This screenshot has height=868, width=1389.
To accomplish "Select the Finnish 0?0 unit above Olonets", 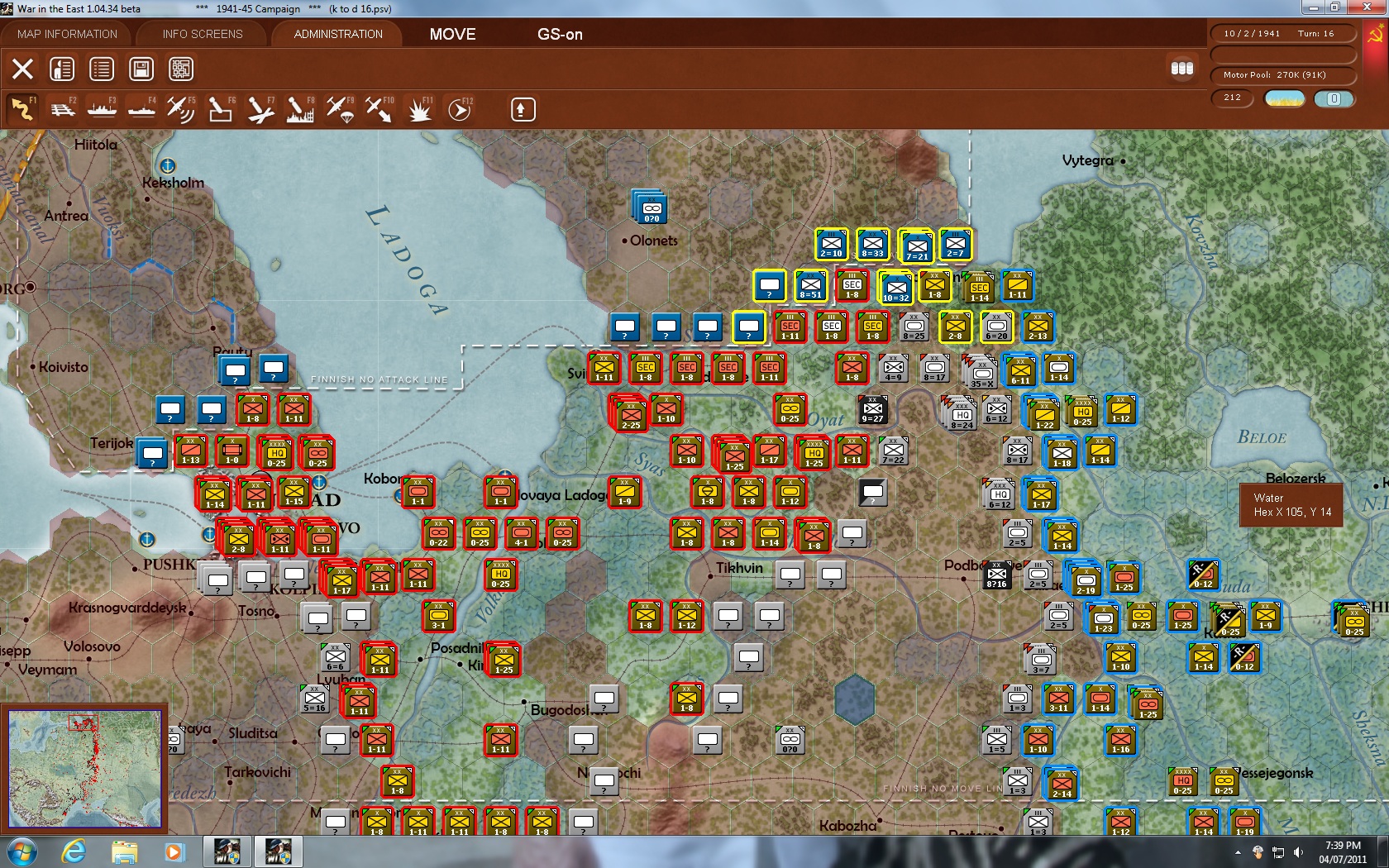I will coord(651,207).
